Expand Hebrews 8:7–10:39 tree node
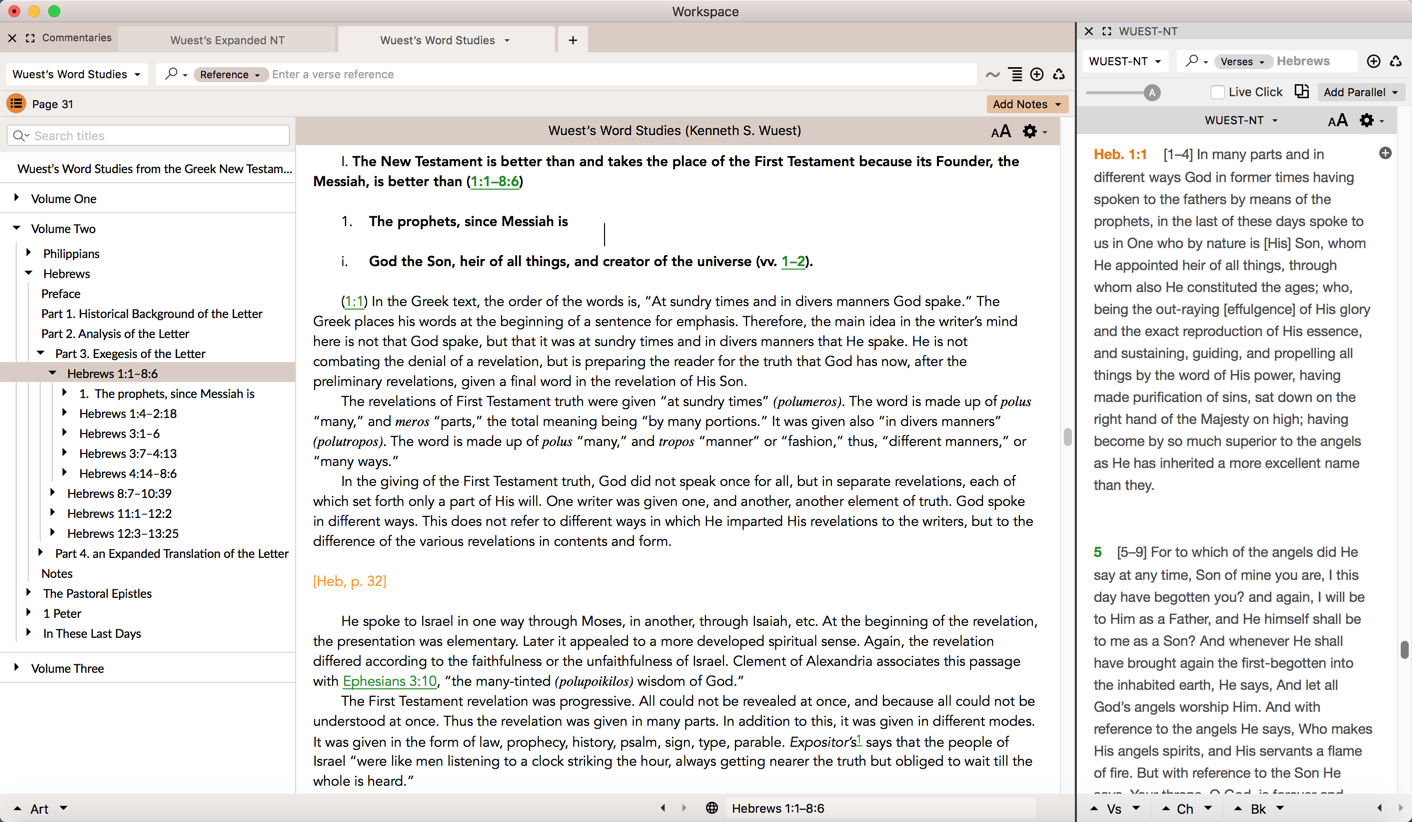Screen dimensions: 1412x822 52,493
